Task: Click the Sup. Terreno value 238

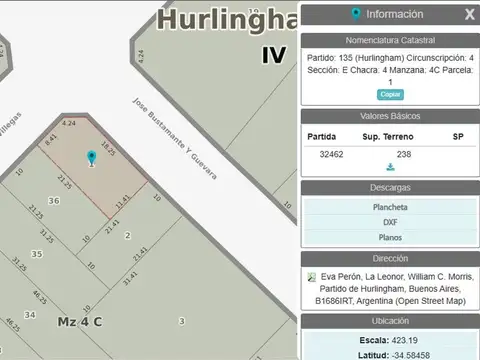Action: [x=404, y=154]
